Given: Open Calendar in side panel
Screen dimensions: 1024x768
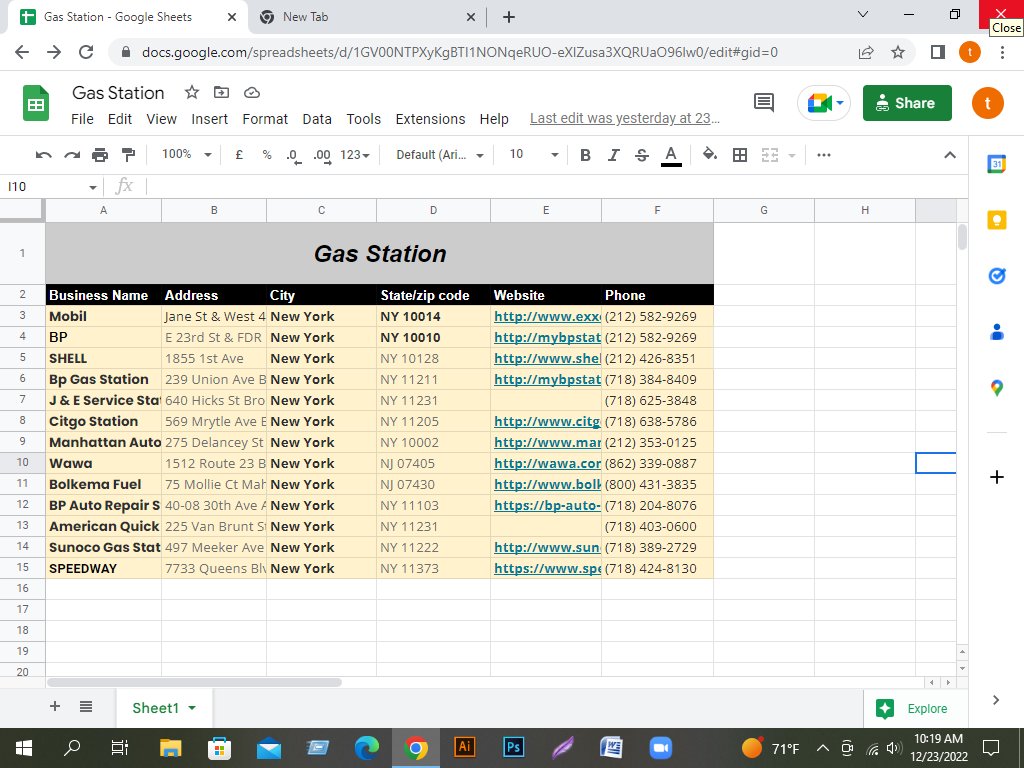Looking at the screenshot, I should (x=997, y=164).
